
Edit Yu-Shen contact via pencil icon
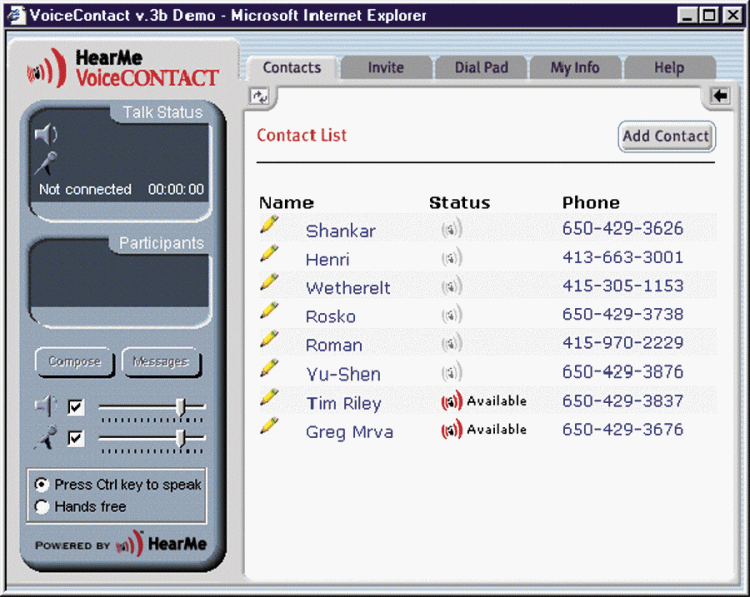pyautogui.click(x=269, y=367)
